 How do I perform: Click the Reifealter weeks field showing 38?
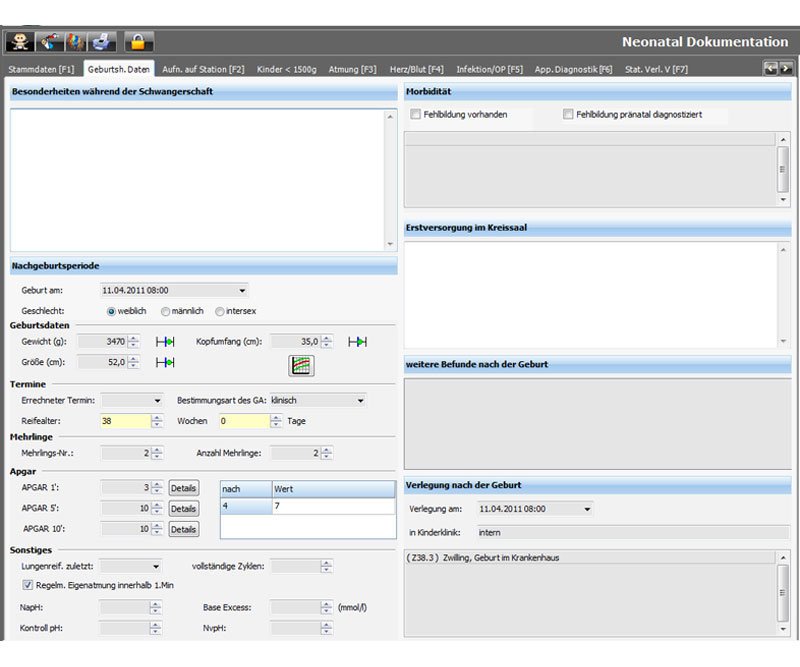click(x=126, y=421)
